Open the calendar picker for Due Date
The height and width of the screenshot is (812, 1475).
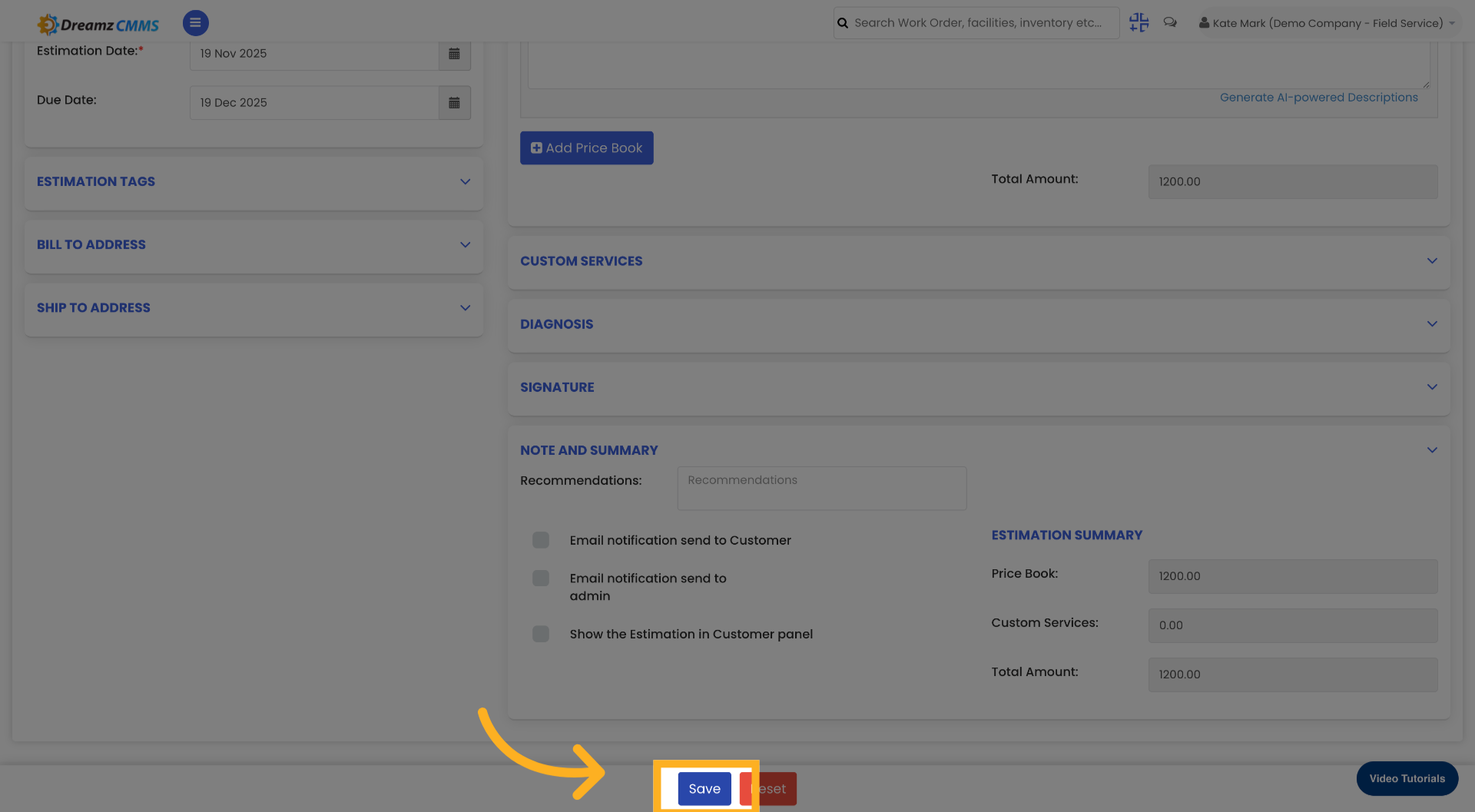pyautogui.click(x=454, y=102)
